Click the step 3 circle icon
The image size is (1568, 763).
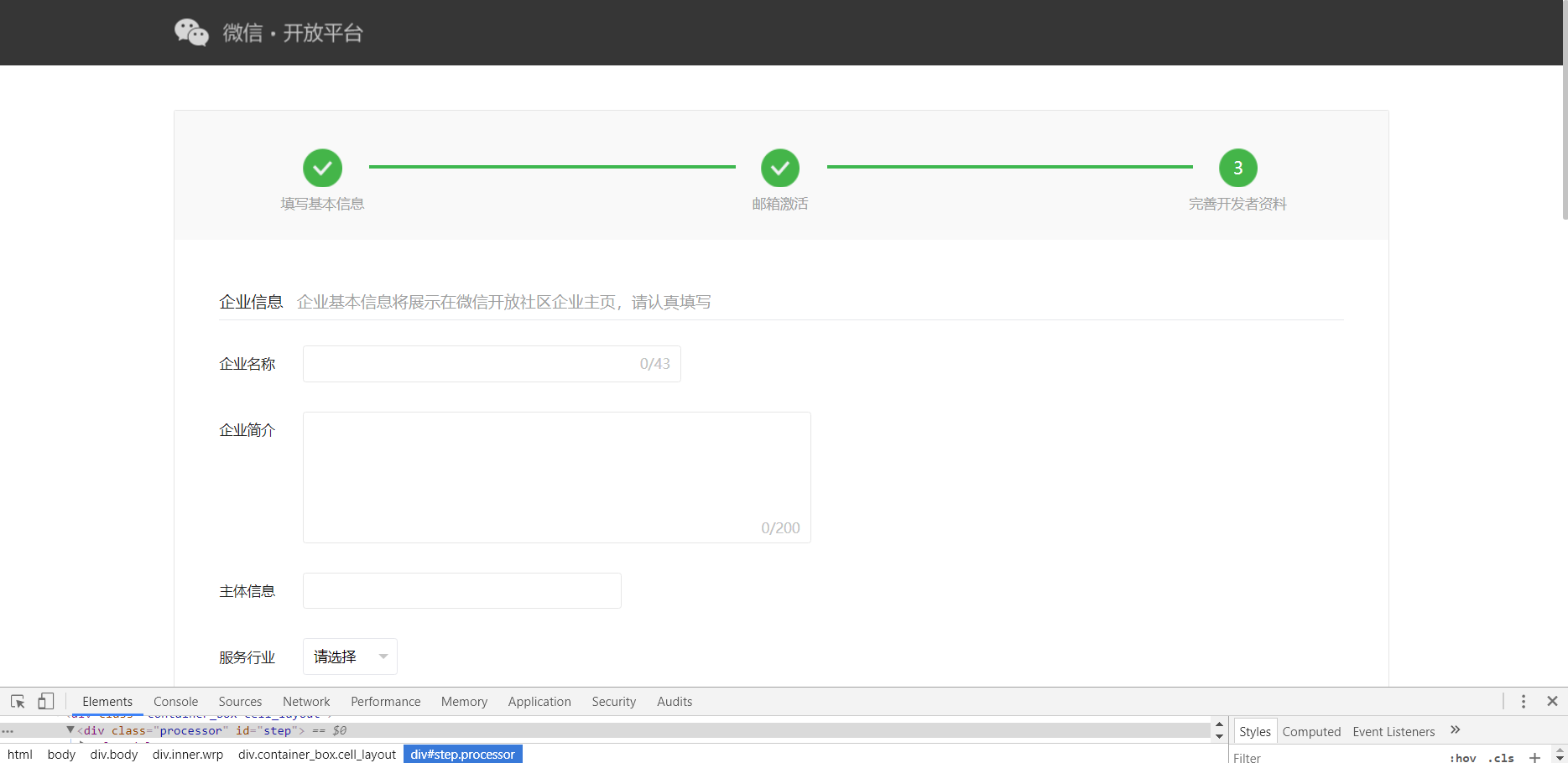coord(1237,168)
